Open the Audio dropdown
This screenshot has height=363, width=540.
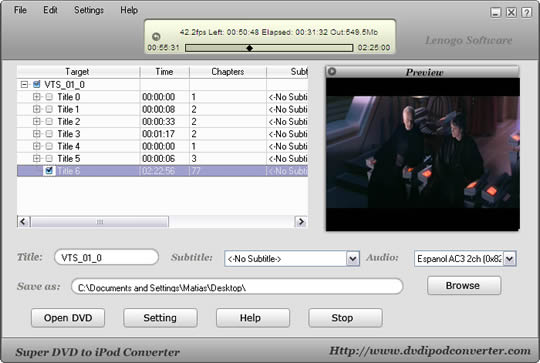(x=509, y=259)
